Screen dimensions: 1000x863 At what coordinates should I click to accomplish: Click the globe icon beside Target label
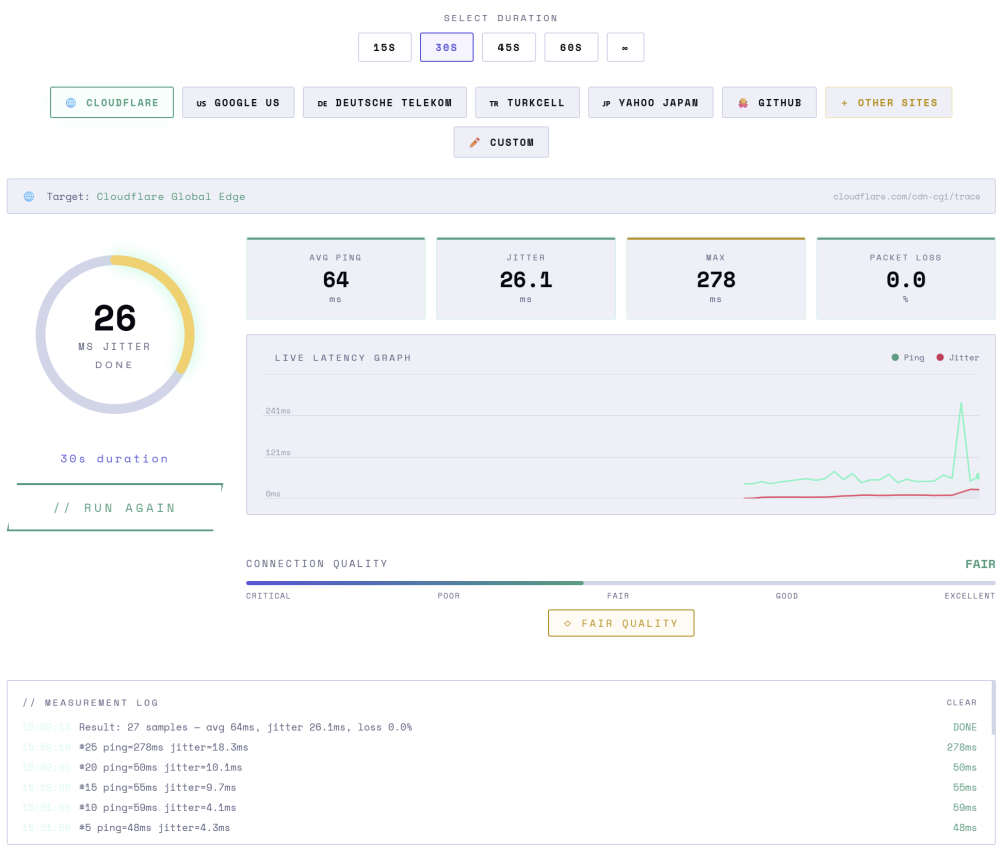tap(29, 196)
